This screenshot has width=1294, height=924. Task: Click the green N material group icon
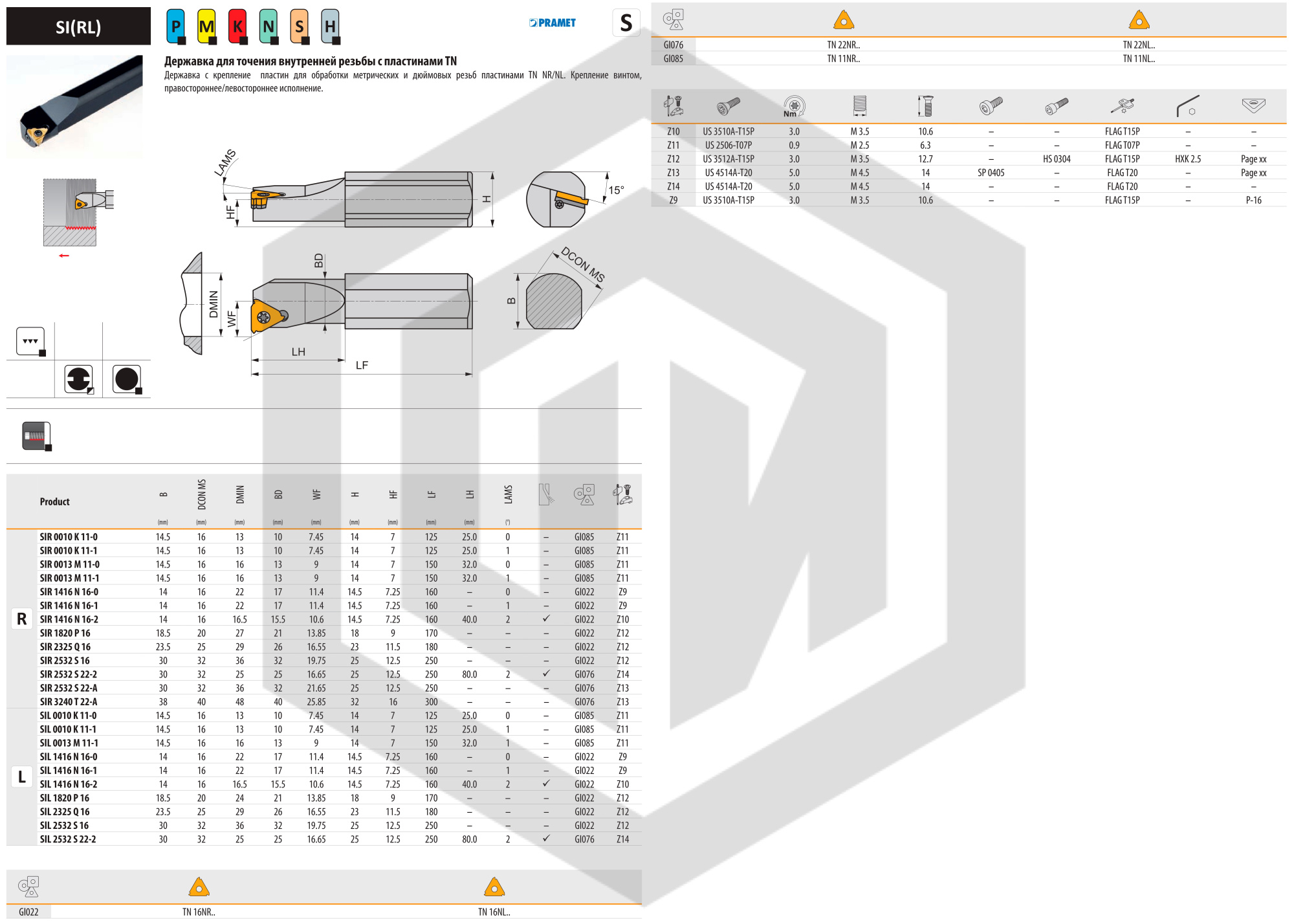click(269, 27)
